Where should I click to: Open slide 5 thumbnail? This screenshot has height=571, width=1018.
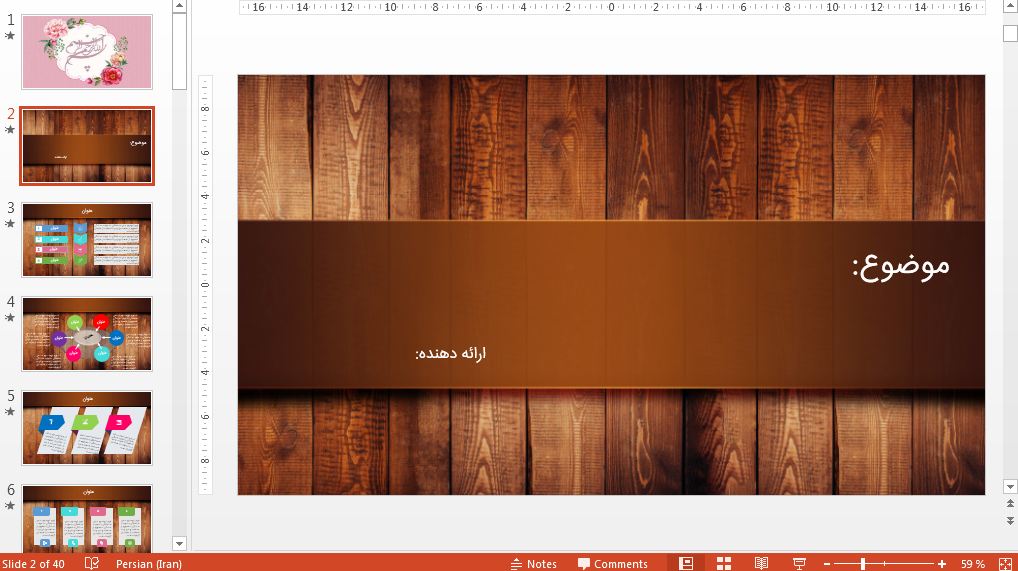(87, 428)
